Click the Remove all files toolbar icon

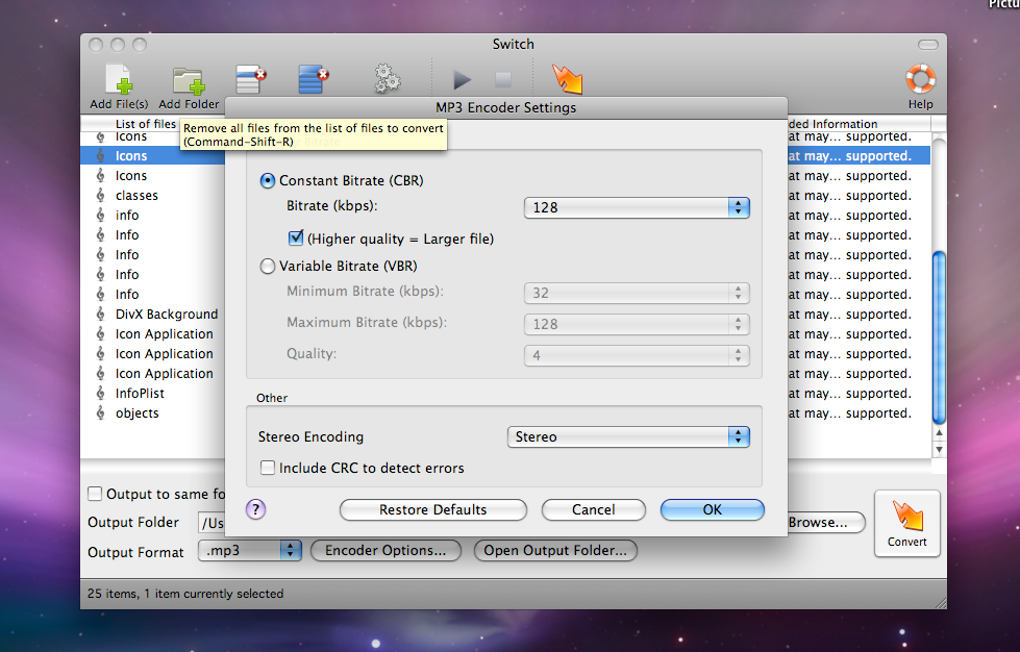(314, 79)
